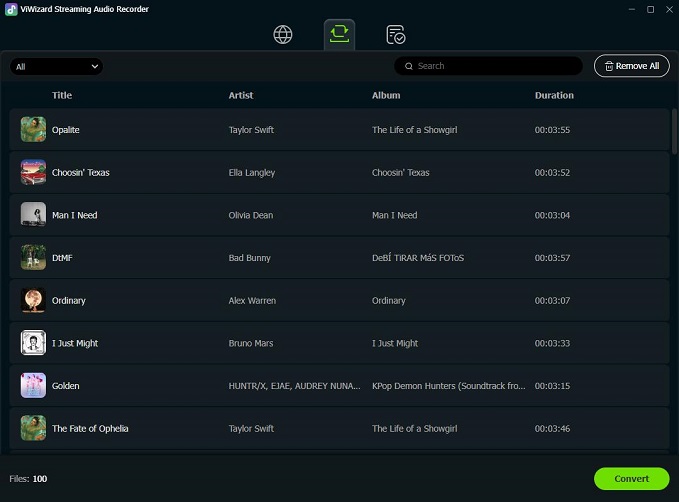The width and height of the screenshot is (679, 502).
Task: Switch to the converting list tab
Action: coord(339,34)
